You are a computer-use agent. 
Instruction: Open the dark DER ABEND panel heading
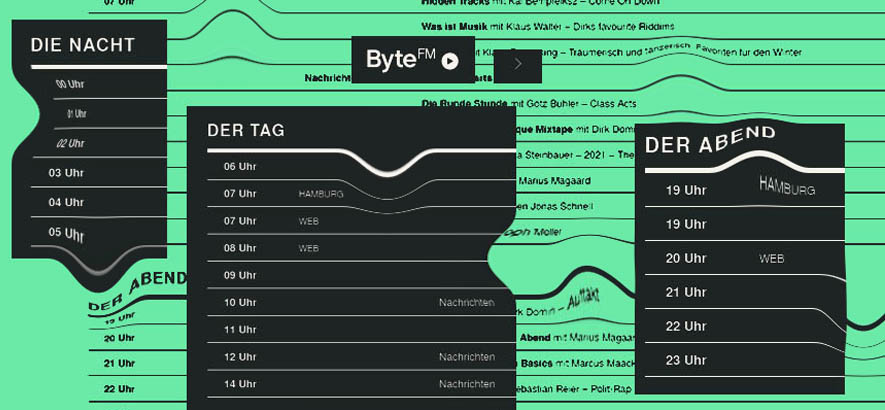click(710, 141)
